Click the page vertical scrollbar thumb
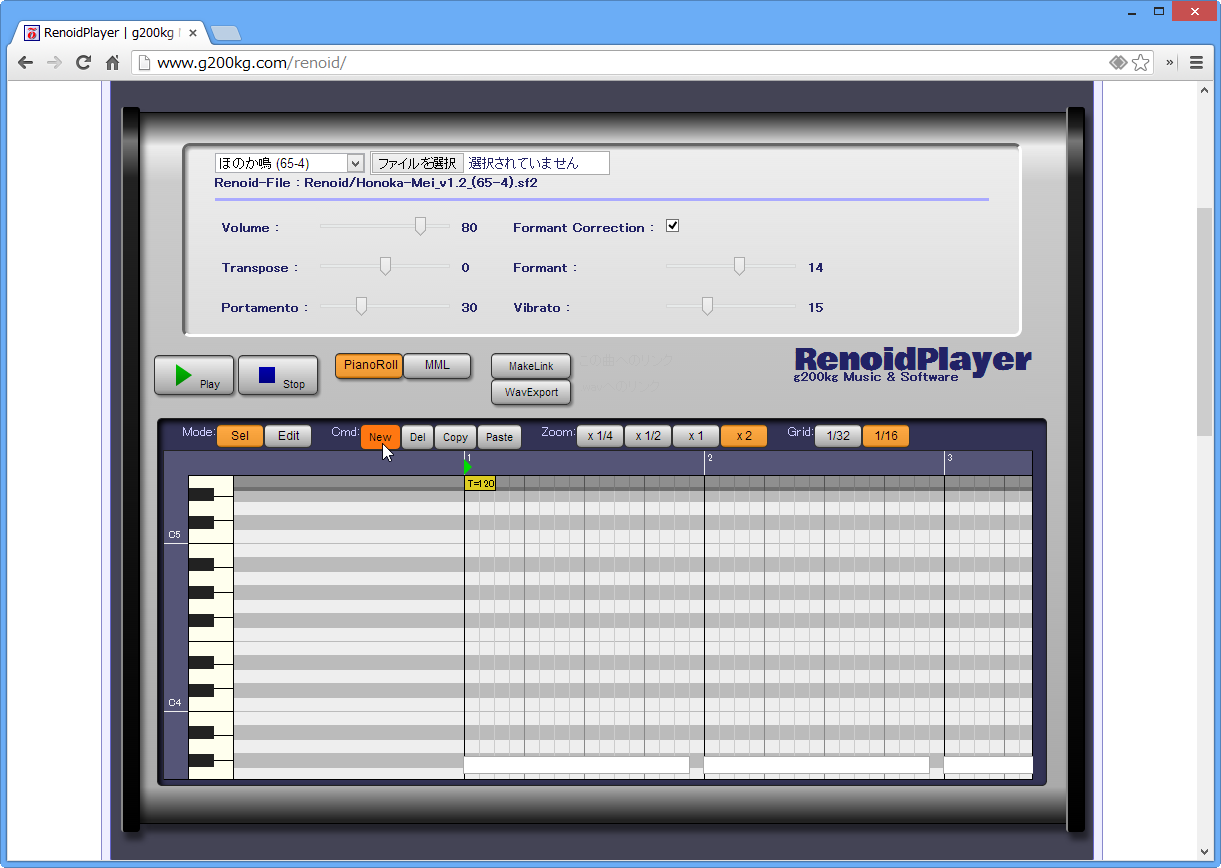Screen dimensions: 1221x868 click(x=1205, y=320)
